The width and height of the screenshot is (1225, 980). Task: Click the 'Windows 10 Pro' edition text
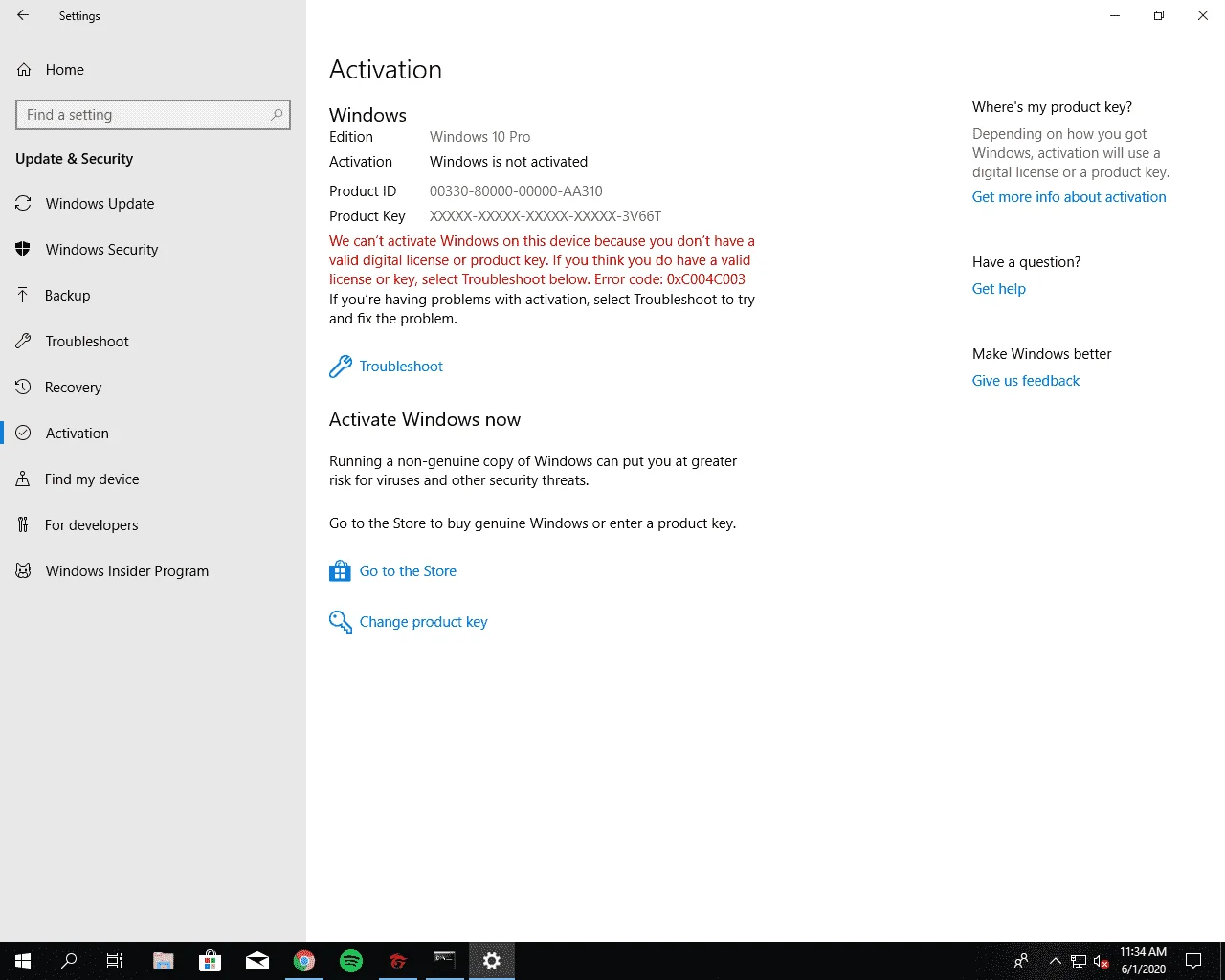(x=479, y=137)
